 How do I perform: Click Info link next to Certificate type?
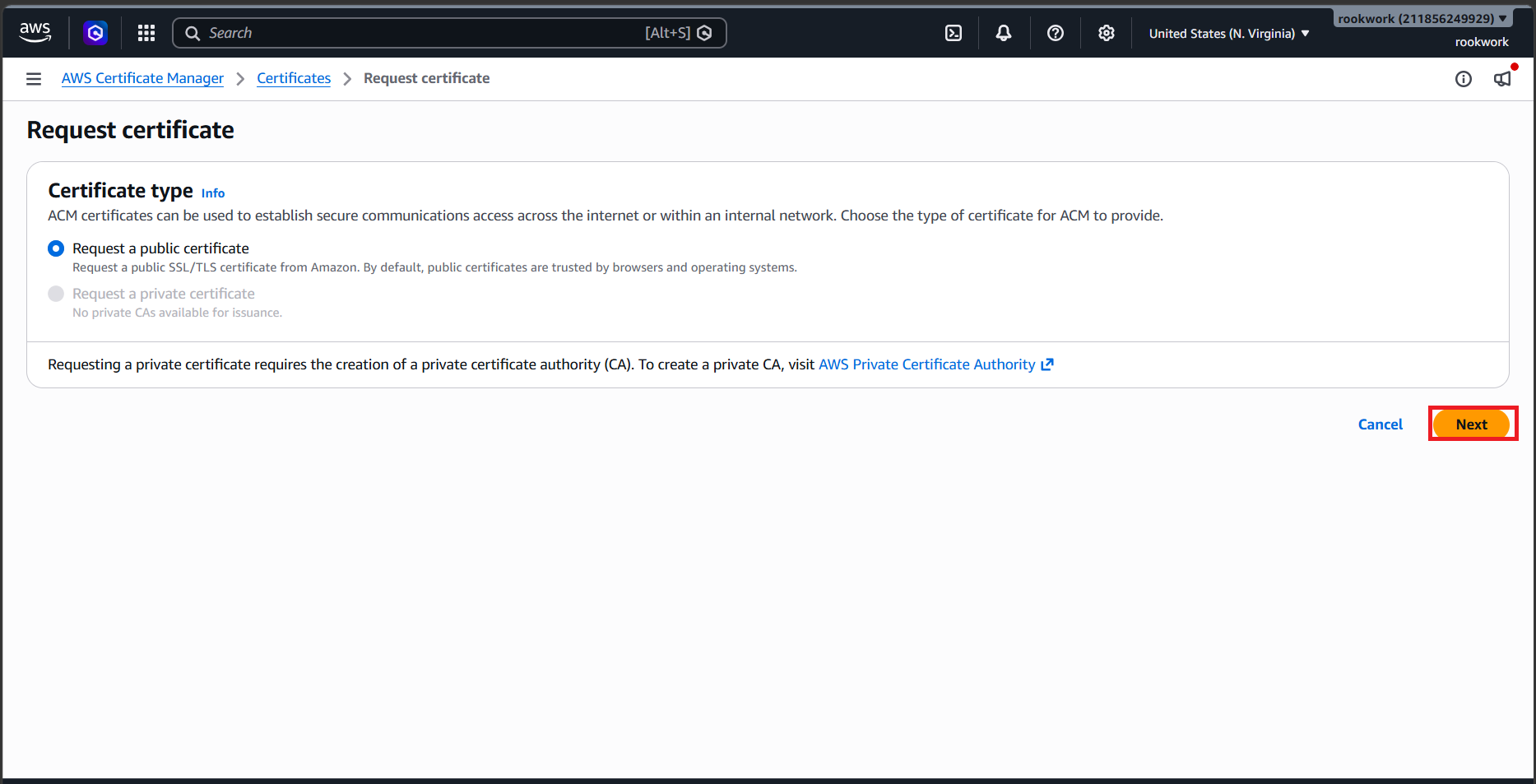(213, 193)
